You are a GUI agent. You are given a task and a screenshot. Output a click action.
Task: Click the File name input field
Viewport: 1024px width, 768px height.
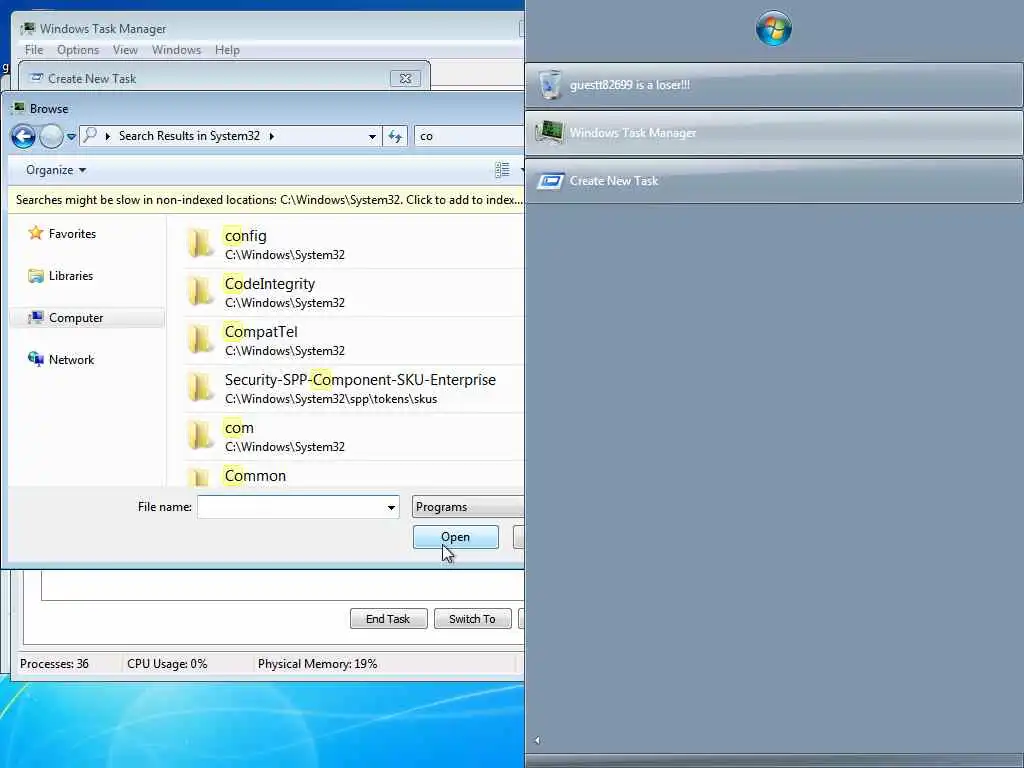(291, 507)
